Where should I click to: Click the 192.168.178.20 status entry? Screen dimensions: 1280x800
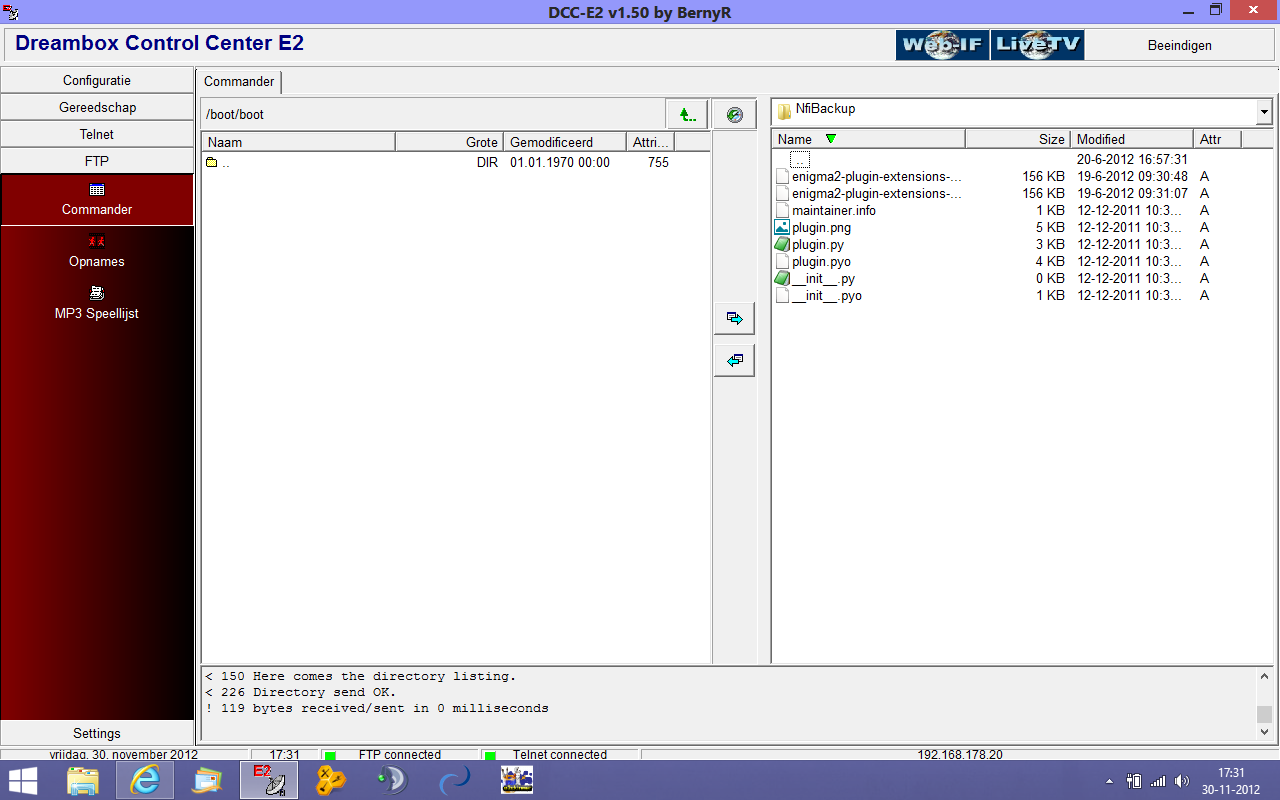pos(960,755)
